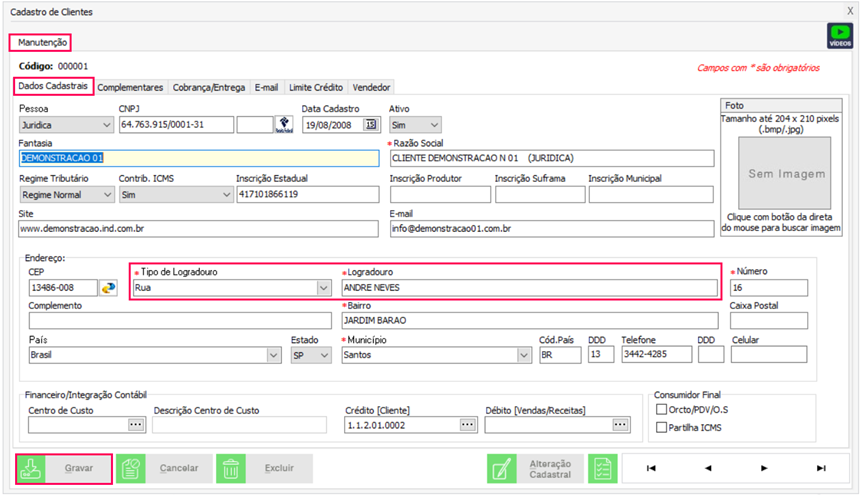Expand the Município dropdown list
The width and height of the screenshot is (863, 498).
[x=524, y=355]
